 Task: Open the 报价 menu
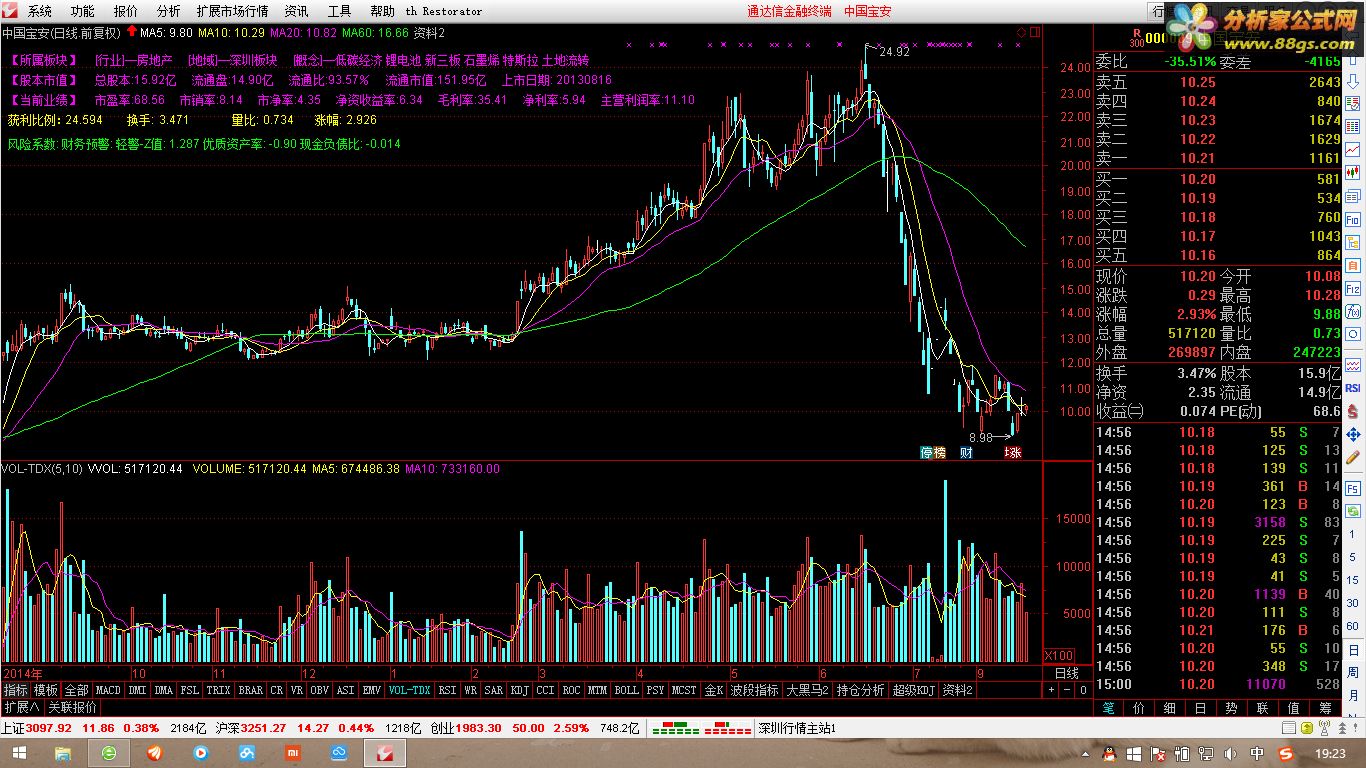(126, 11)
